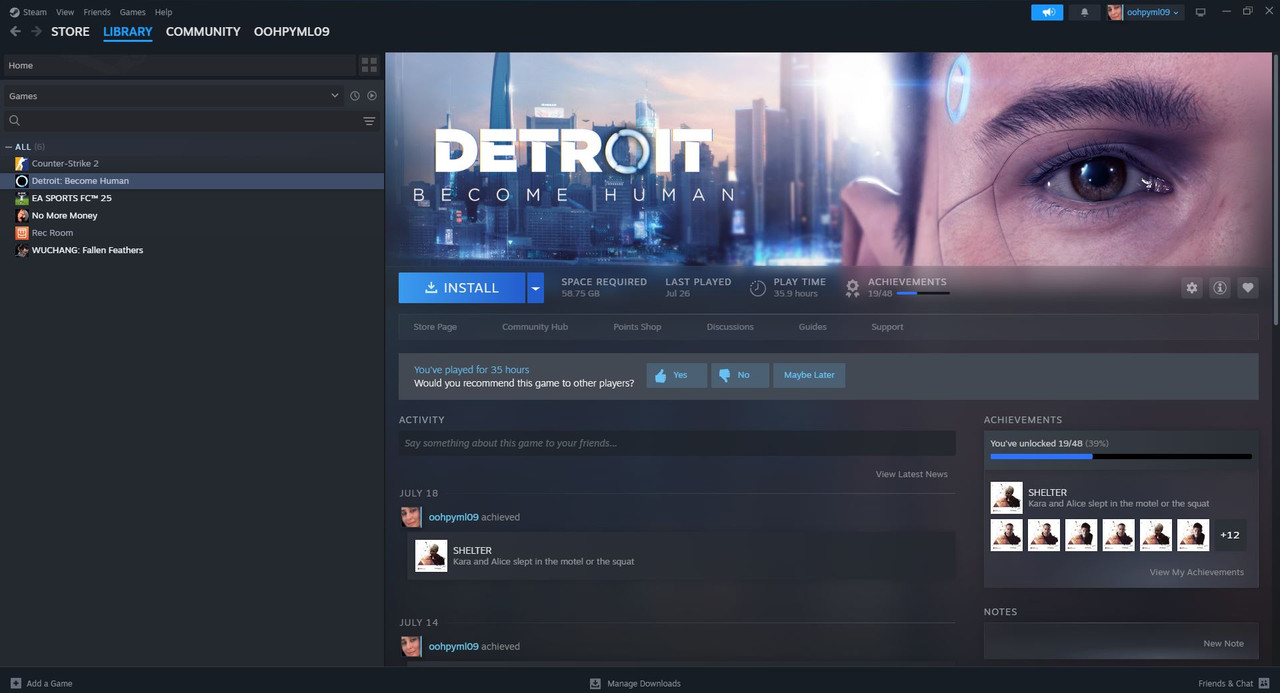Open the Points Shop tab
Viewport: 1280px width, 693px height.
(x=637, y=327)
